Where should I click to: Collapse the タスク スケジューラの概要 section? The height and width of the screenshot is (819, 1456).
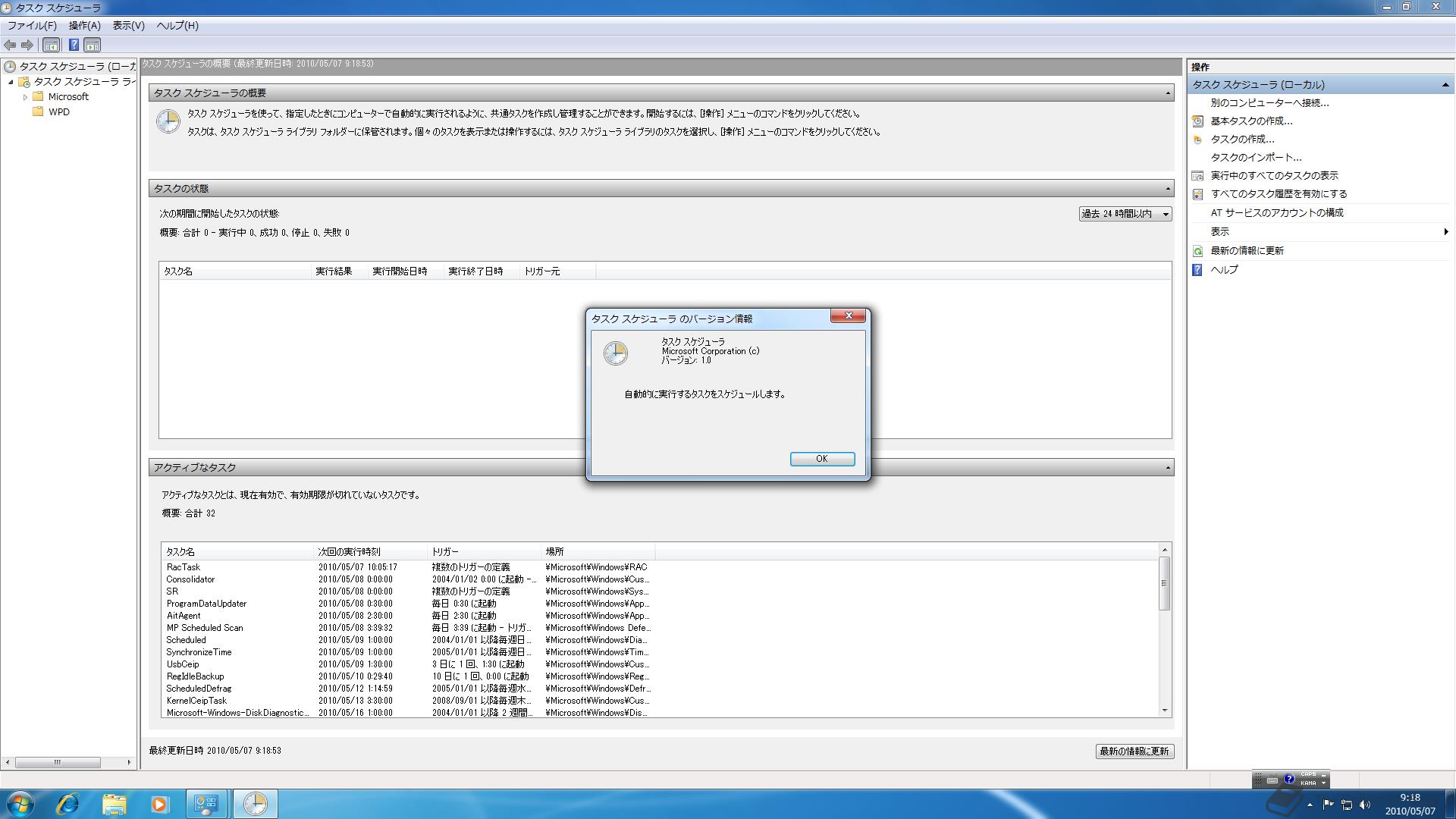click(x=1168, y=93)
